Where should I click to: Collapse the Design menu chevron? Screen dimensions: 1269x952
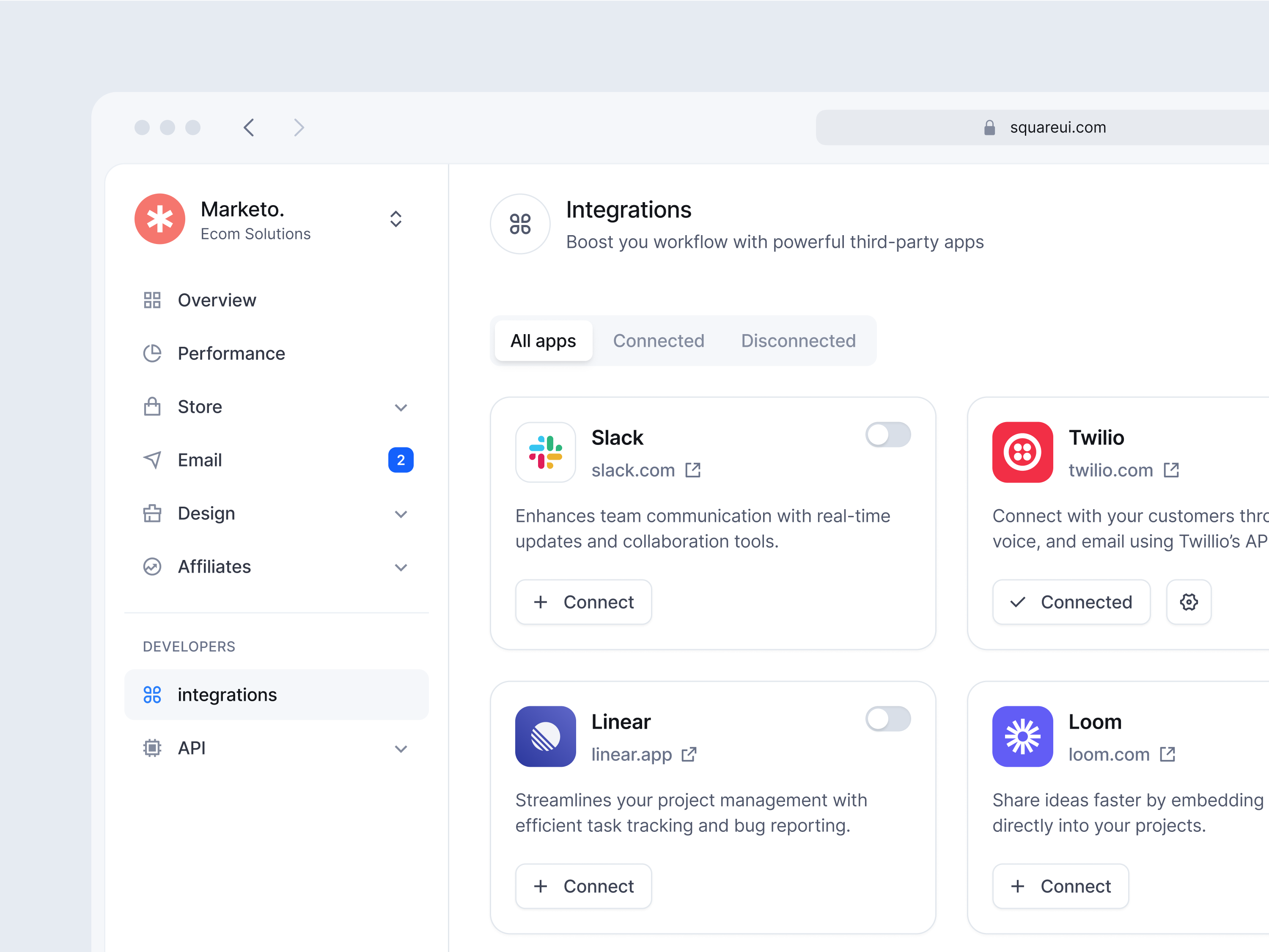point(401,513)
